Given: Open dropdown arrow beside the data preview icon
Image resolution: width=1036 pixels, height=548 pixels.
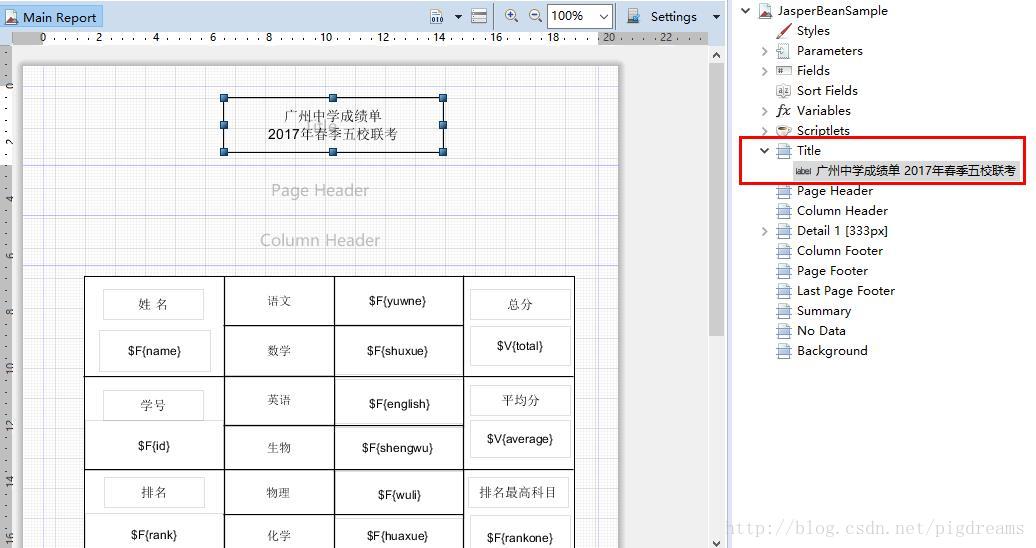Looking at the screenshot, I should point(458,17).
